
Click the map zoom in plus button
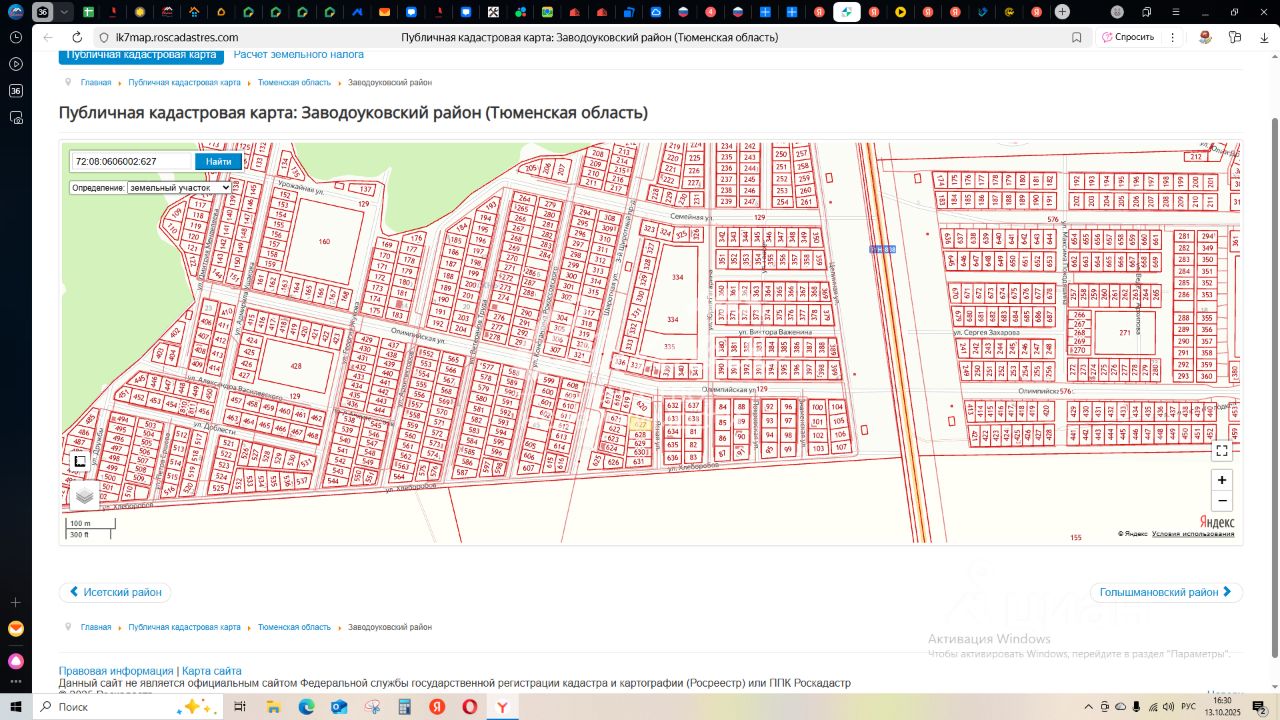[x=1221, y=480]
